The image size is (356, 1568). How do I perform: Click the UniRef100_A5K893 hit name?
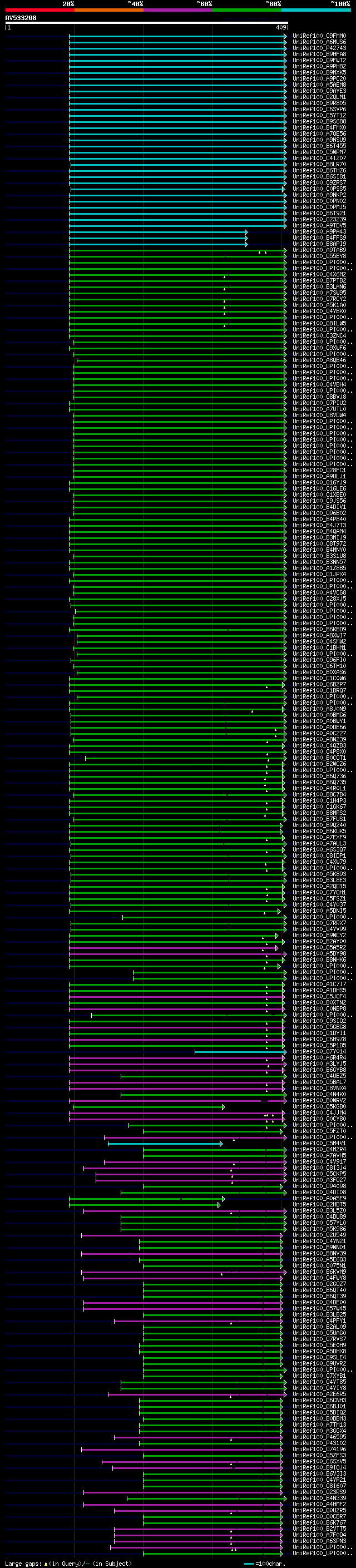pos(319,873)
